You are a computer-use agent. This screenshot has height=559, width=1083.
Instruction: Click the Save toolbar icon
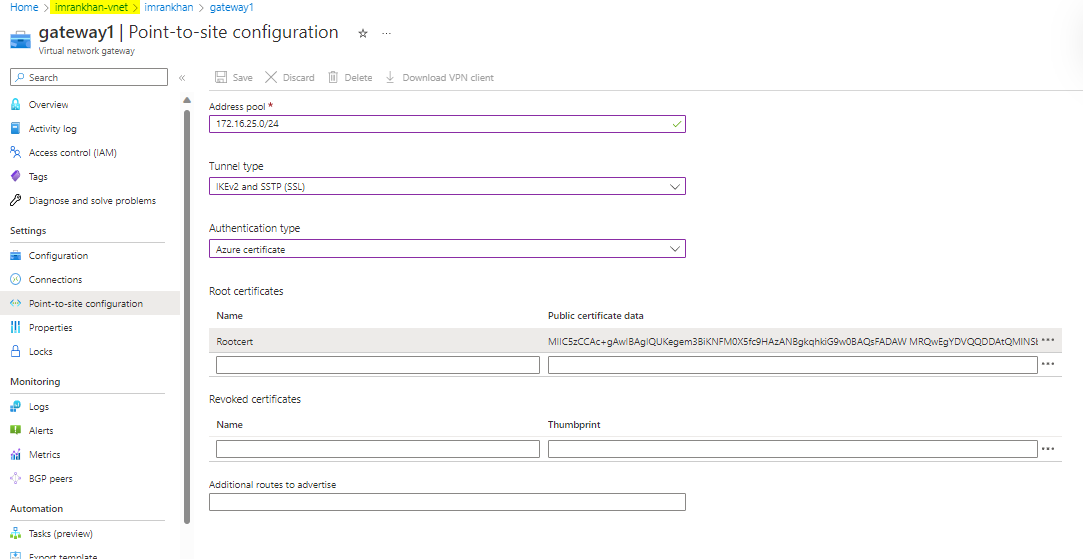coord(221,77)
